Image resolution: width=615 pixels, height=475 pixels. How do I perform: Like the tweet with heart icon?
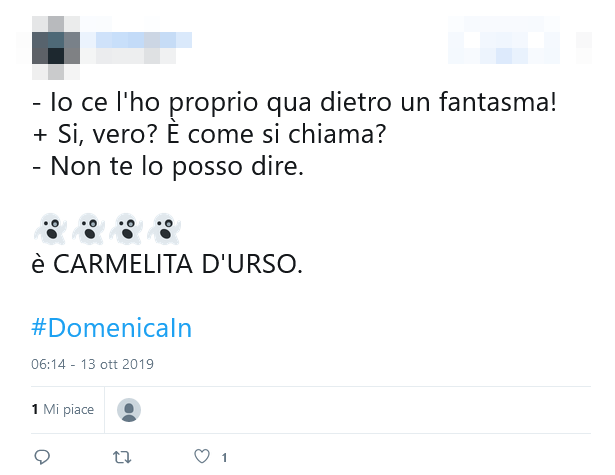(x=202, y=457)
